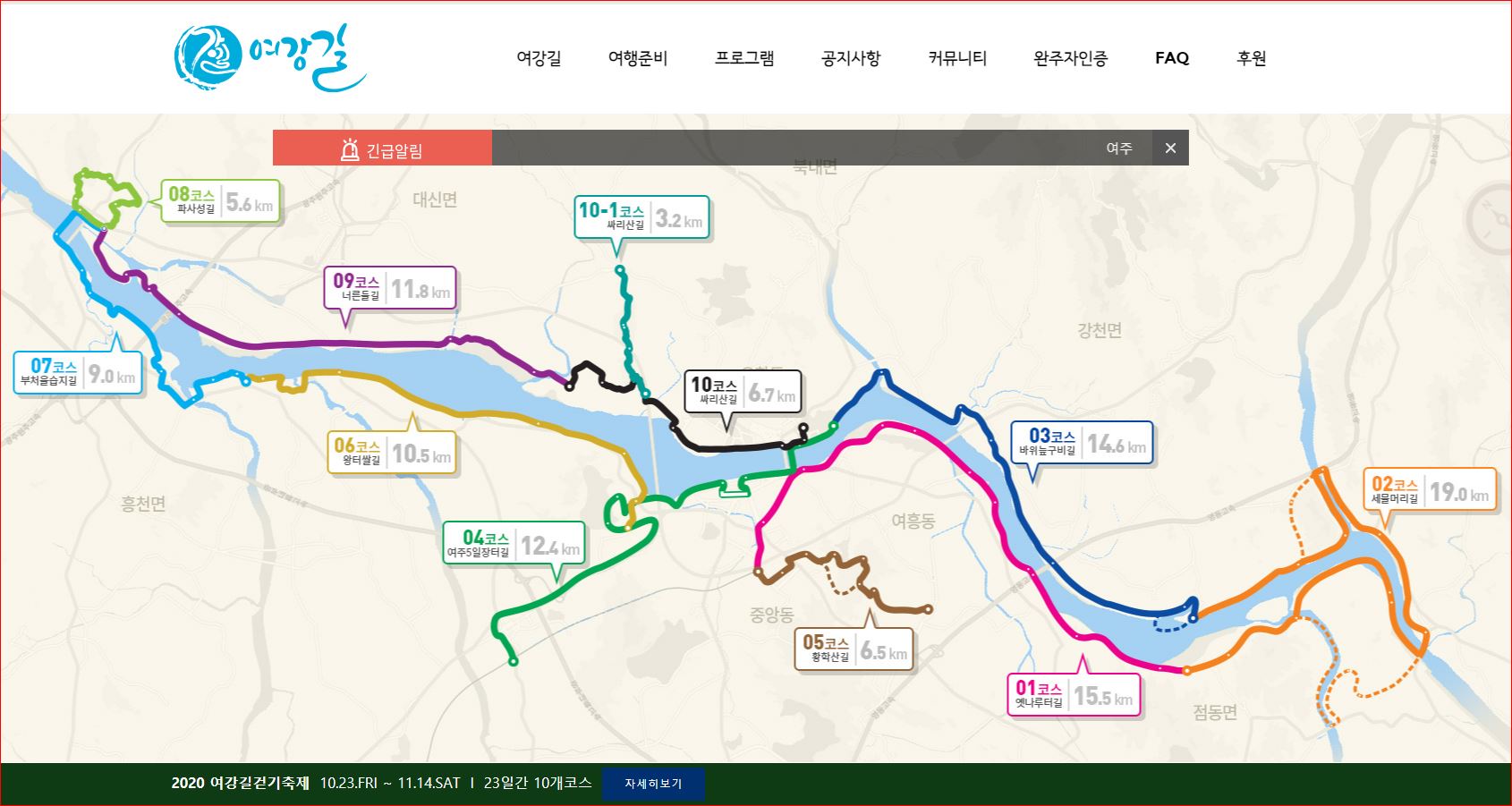Select course 06 왕터쌀길 label
This screenshot has width=1512, height=806.
[392, 452]
